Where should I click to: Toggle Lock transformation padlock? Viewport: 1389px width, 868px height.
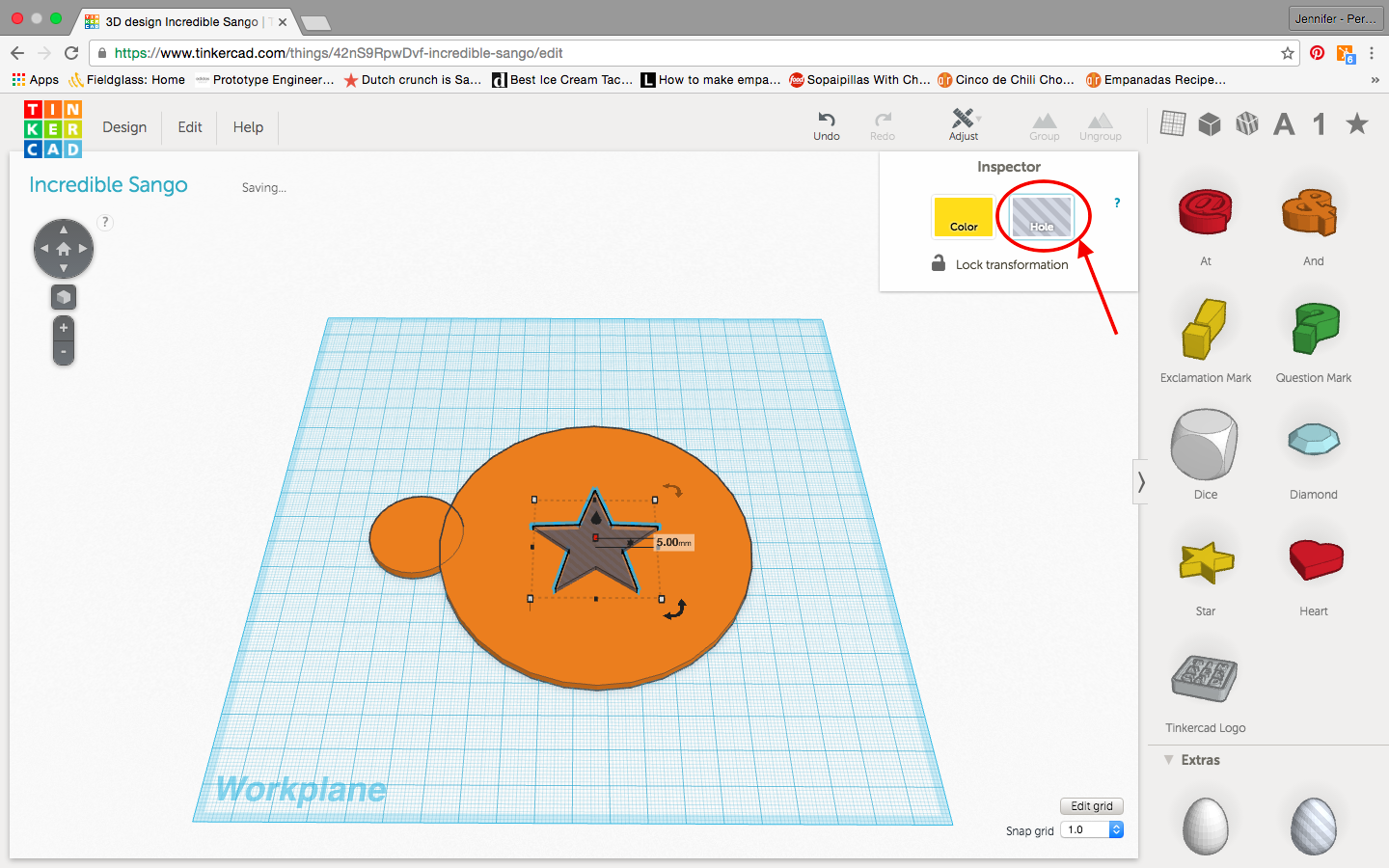click(938, 262)
